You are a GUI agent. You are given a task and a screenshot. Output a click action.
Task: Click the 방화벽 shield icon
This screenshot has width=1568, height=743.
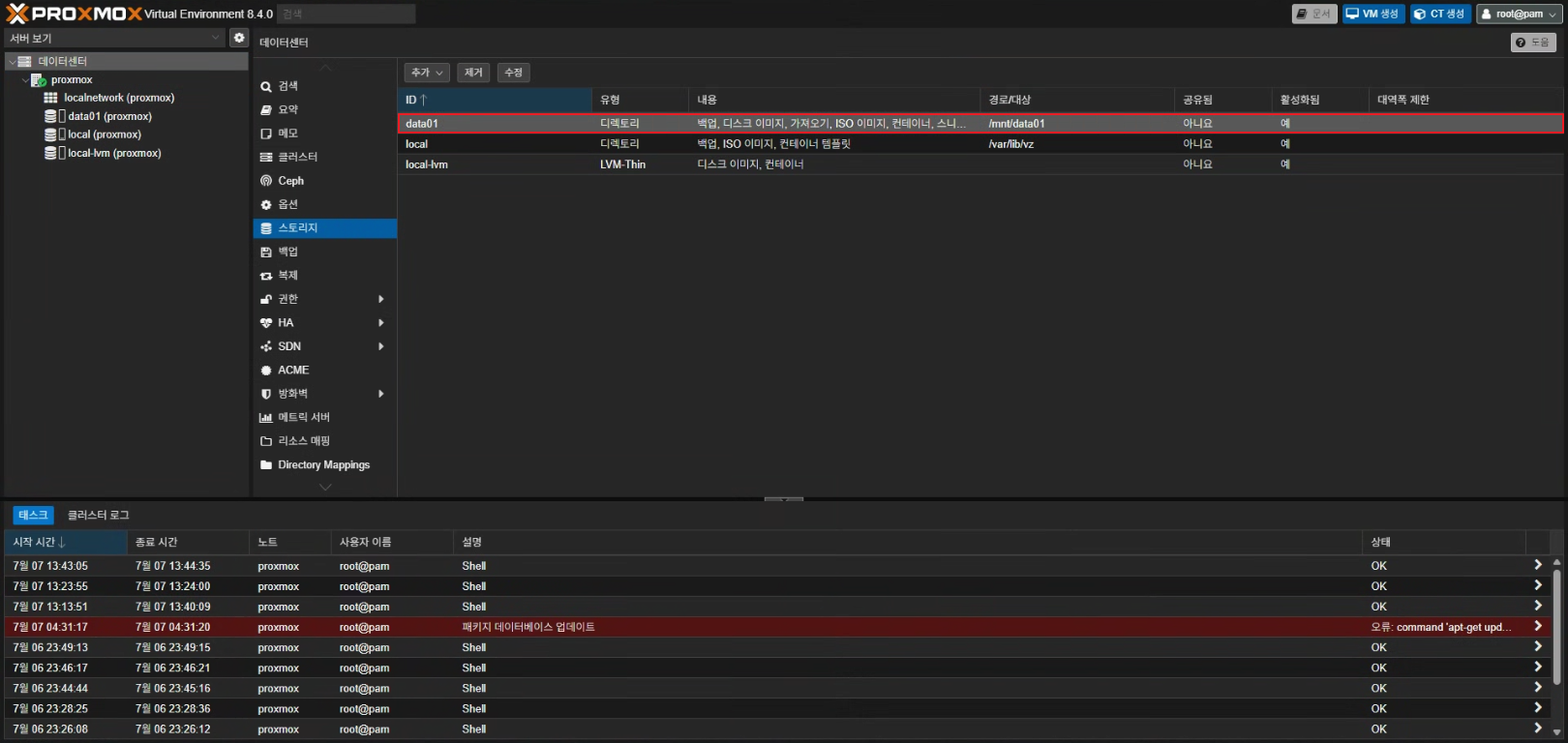click(x=266, y=394)
